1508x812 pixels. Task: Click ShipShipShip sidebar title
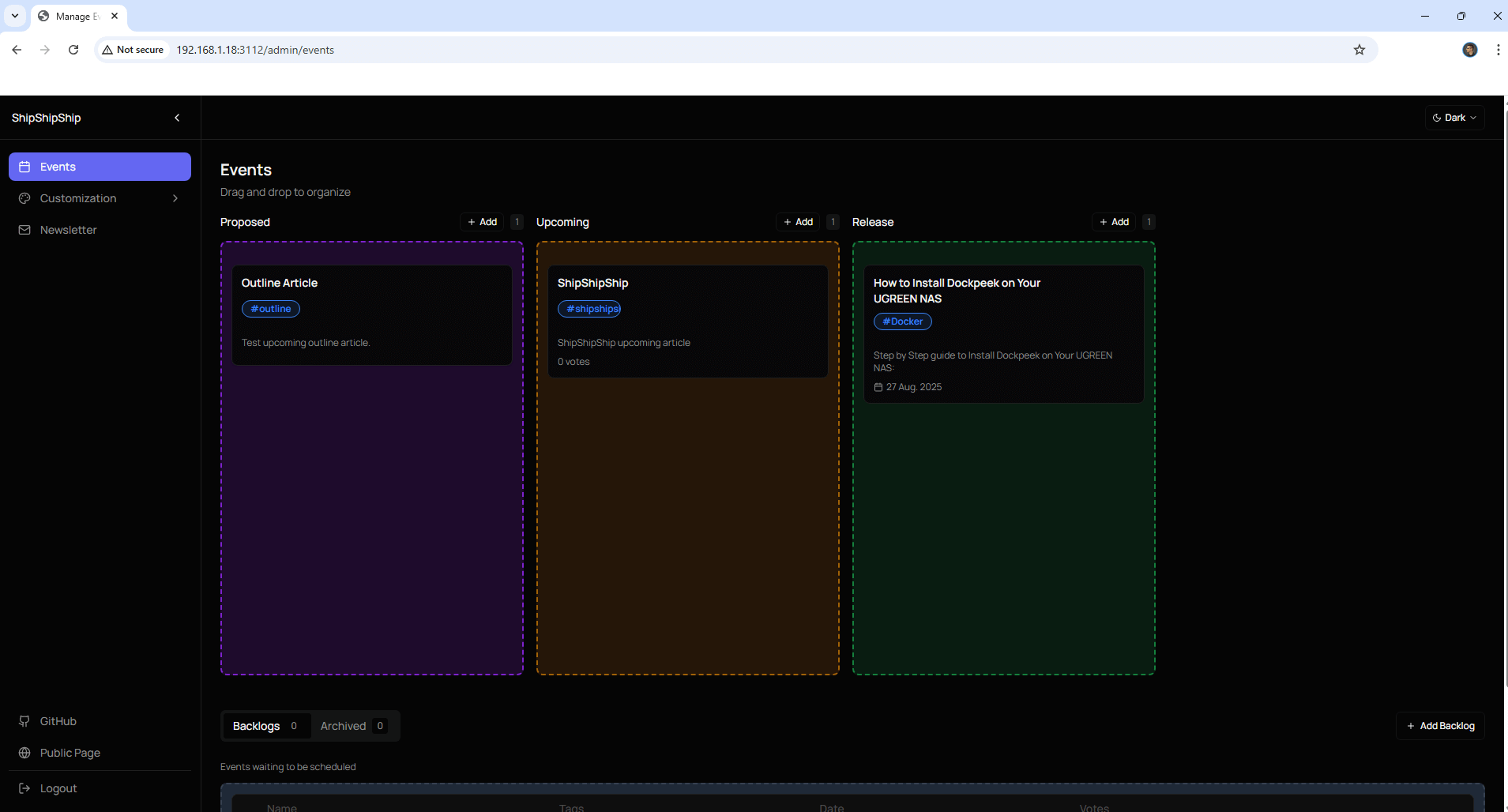click(47, 118)
